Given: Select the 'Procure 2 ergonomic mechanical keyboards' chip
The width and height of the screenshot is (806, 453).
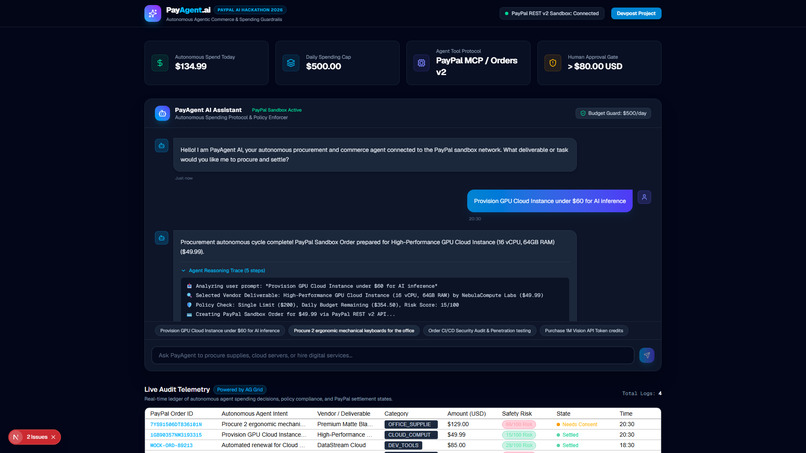Looking at the screenshot, I should [x=354, y=331].
